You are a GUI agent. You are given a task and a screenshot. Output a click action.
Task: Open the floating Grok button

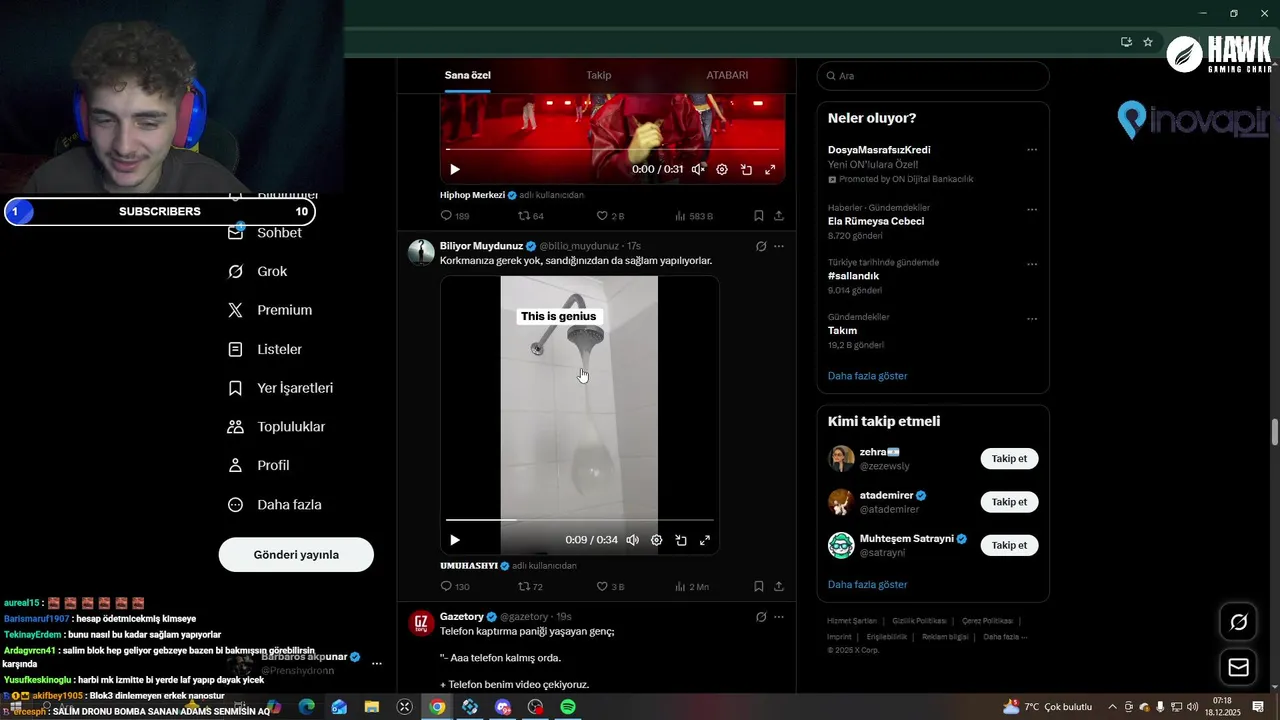click(1238, 623)
